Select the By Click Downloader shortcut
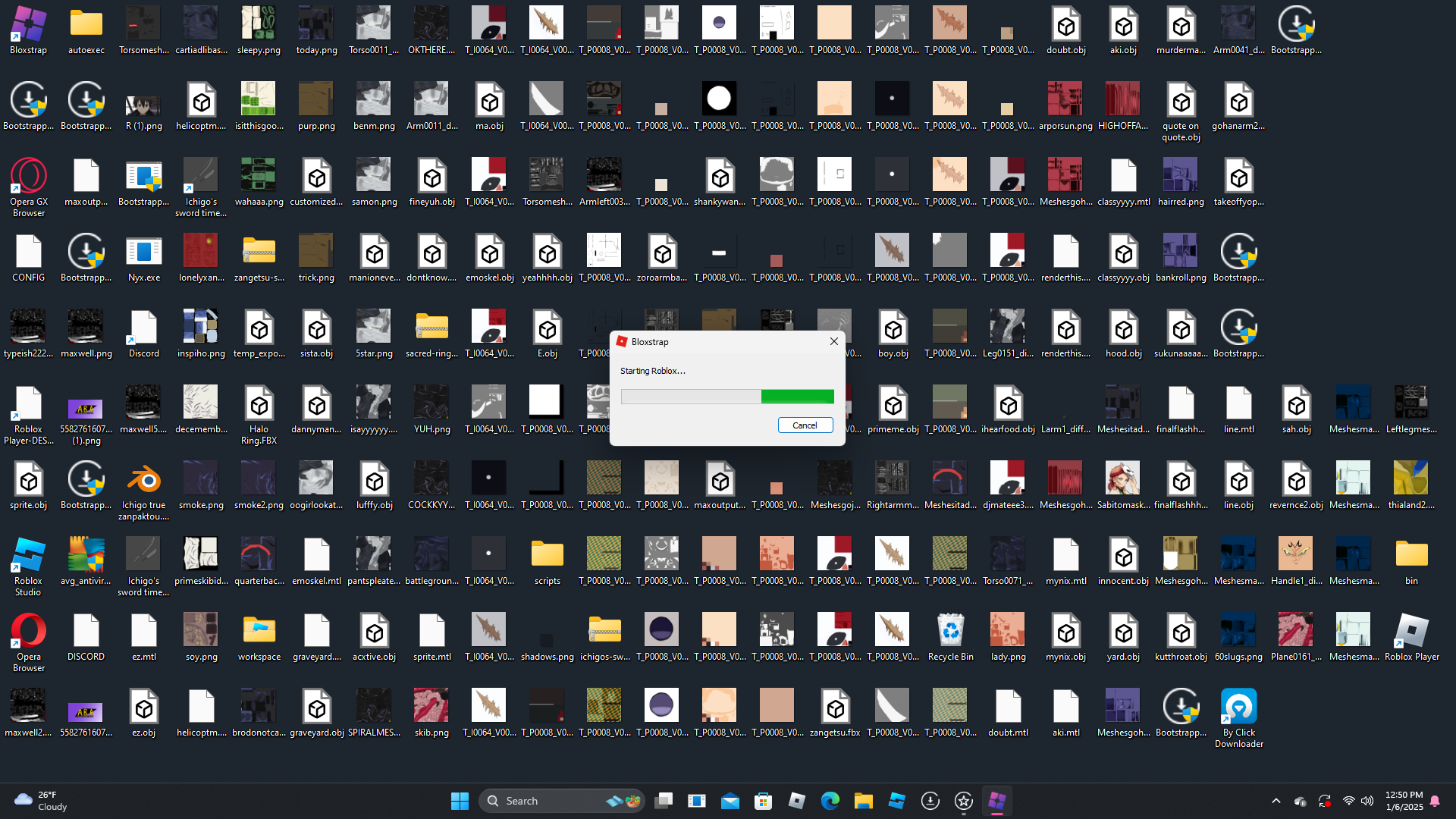Image resolution: width=1456 pixels, height=819 pixels. (x=1238, y=708)
